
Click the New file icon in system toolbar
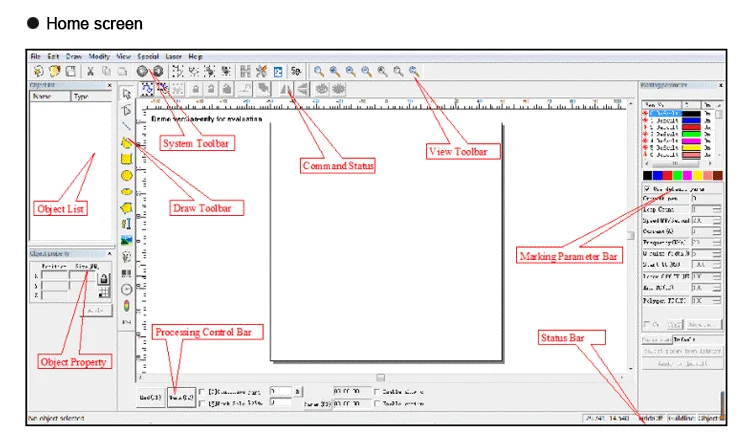[x=38, y=71]
